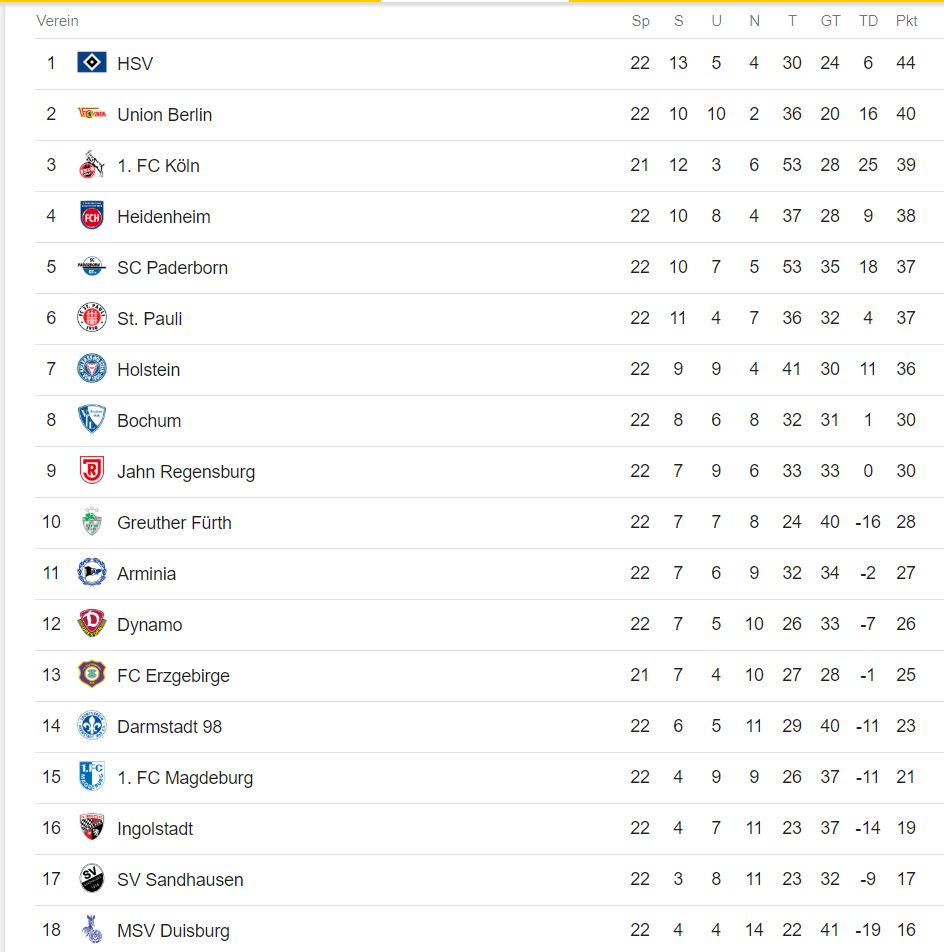
Task: Select the Dynamo club crest
Action: (x=92, y=624)
